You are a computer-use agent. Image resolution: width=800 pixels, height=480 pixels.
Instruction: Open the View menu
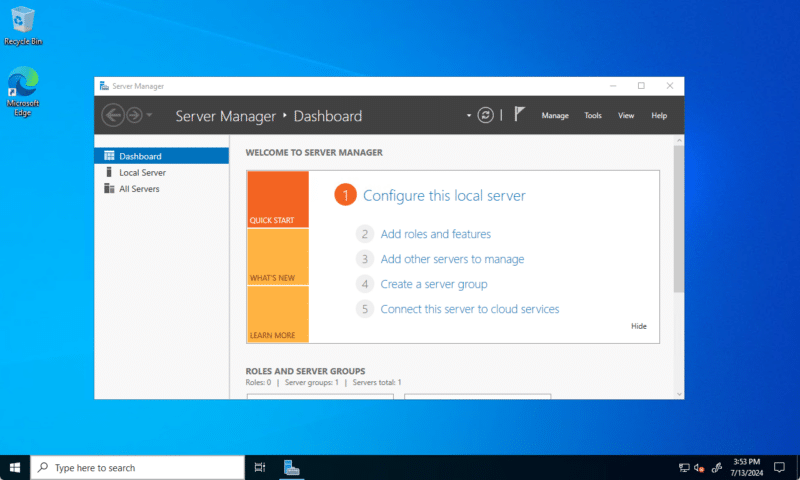pos(626,116)
